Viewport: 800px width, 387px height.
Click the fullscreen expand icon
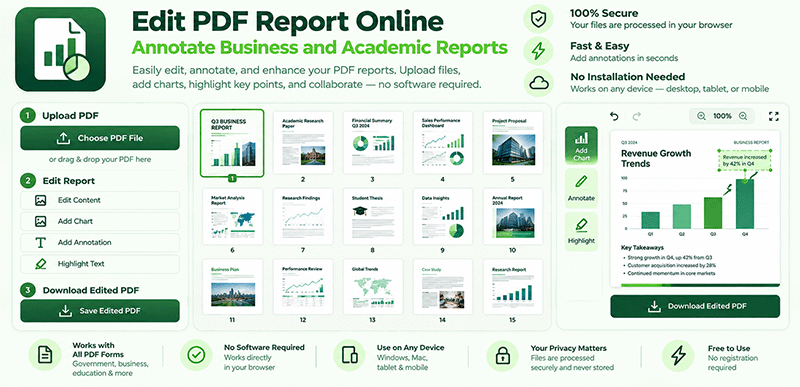click(773, 116)
